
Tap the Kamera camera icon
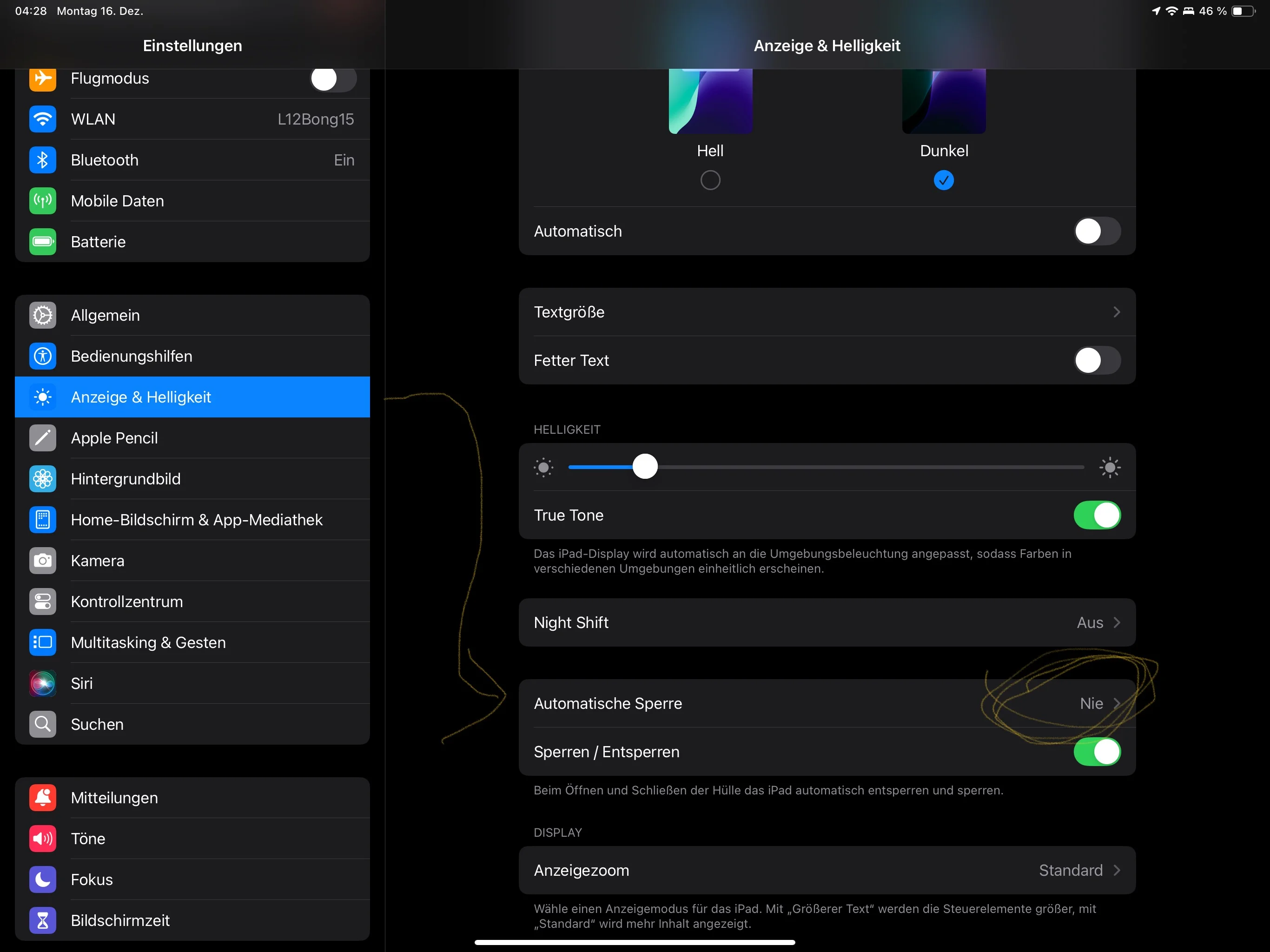coord(42,561)
